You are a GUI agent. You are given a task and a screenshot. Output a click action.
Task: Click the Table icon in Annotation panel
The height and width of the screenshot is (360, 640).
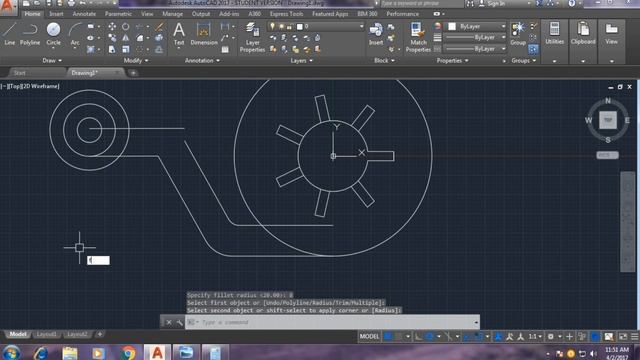click(225, 49)
